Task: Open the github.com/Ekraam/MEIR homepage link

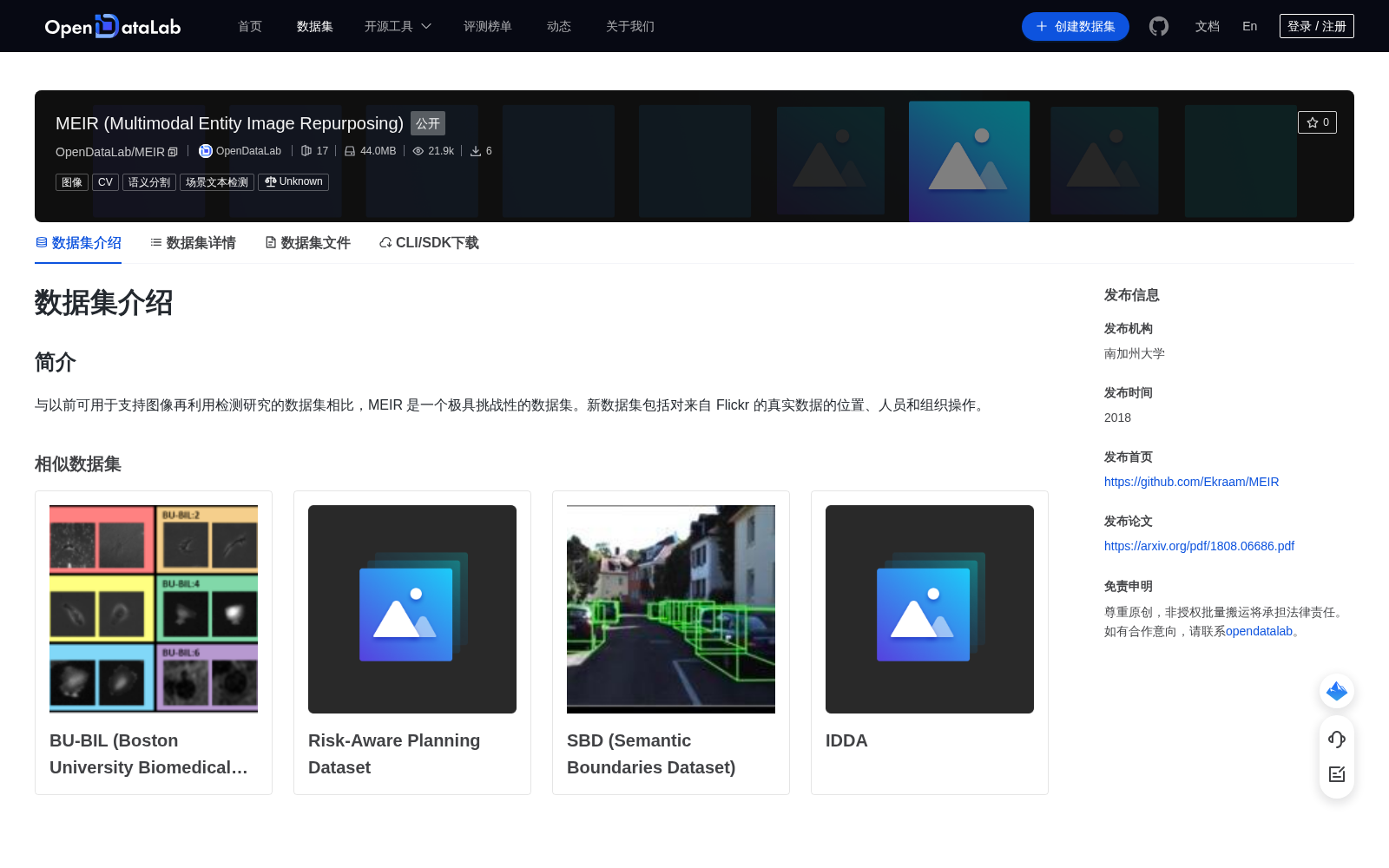Action: (1191, 482)
